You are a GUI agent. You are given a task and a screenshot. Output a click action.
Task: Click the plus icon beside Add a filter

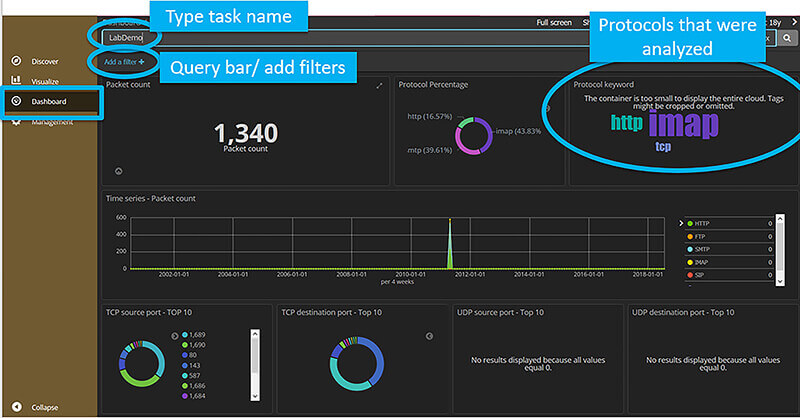tap(142, 62)
